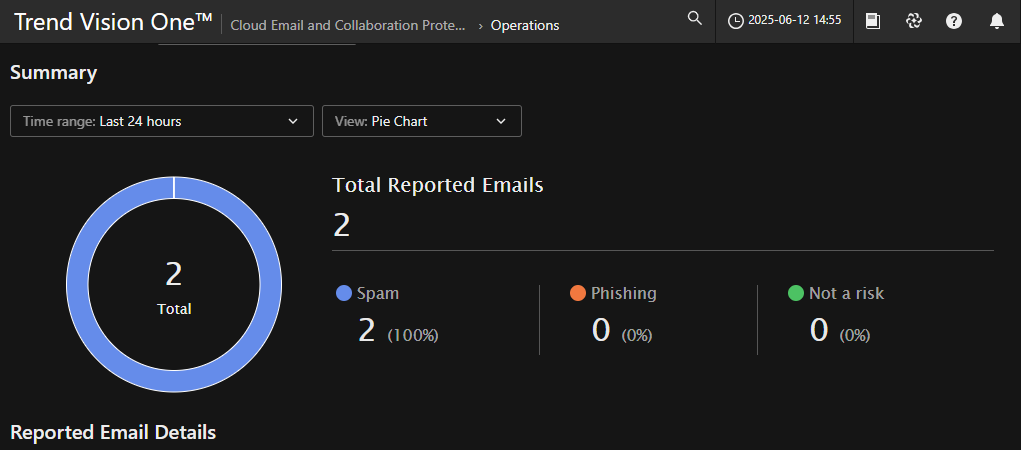The image size is (1021, 450).
Task: Select the Operations breadcrumb item
Action: (x=525, y=25)
